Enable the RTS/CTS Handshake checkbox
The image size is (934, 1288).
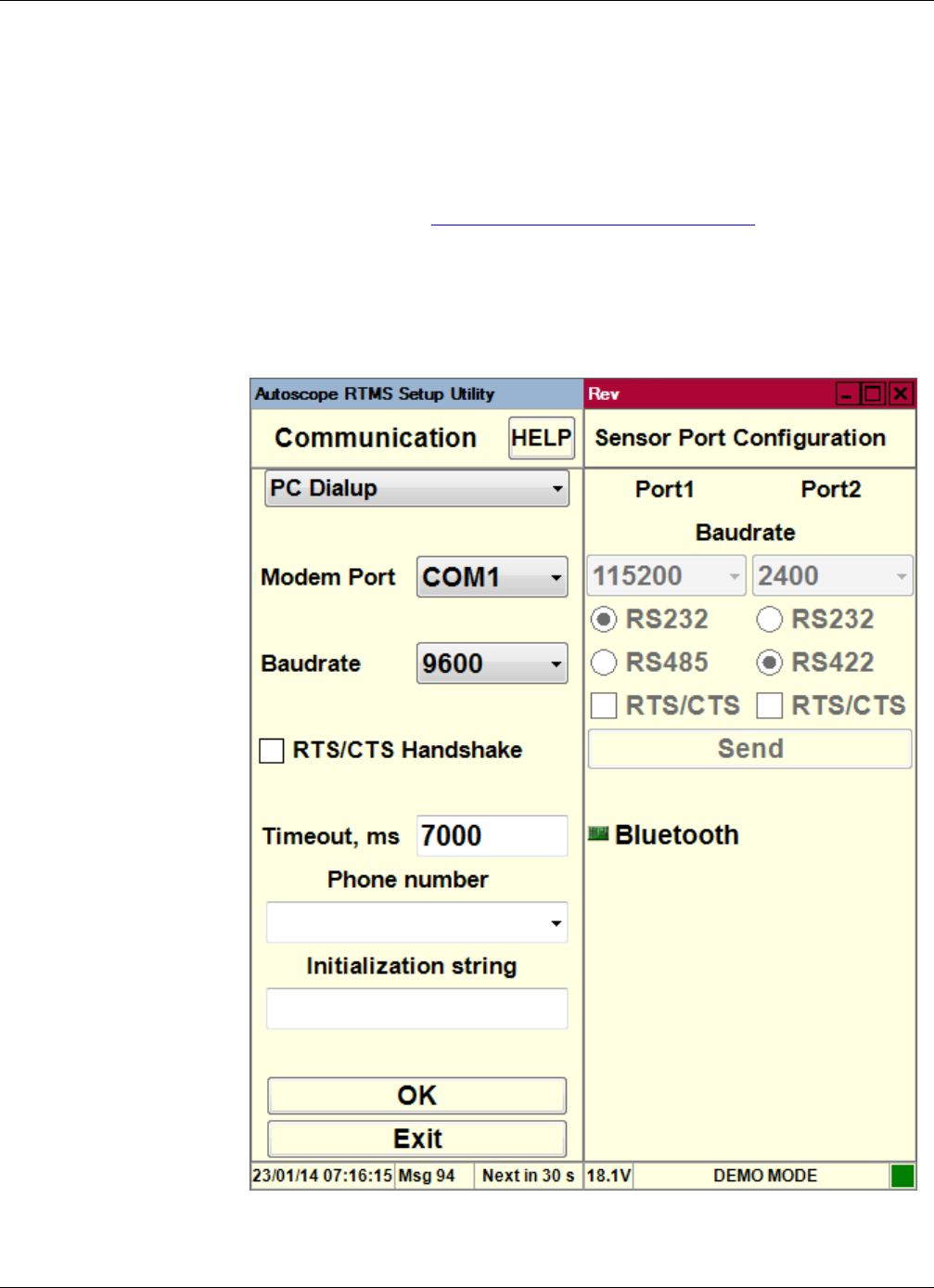click(x=272, y=750)
